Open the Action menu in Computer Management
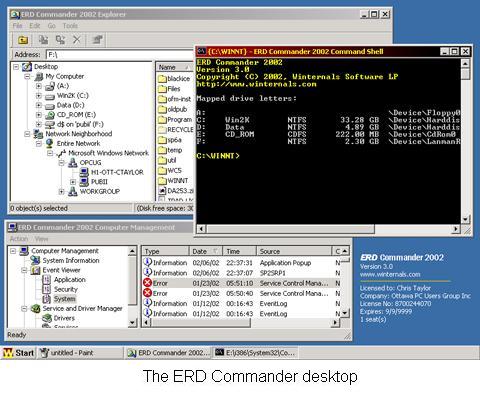 (19, 239)
